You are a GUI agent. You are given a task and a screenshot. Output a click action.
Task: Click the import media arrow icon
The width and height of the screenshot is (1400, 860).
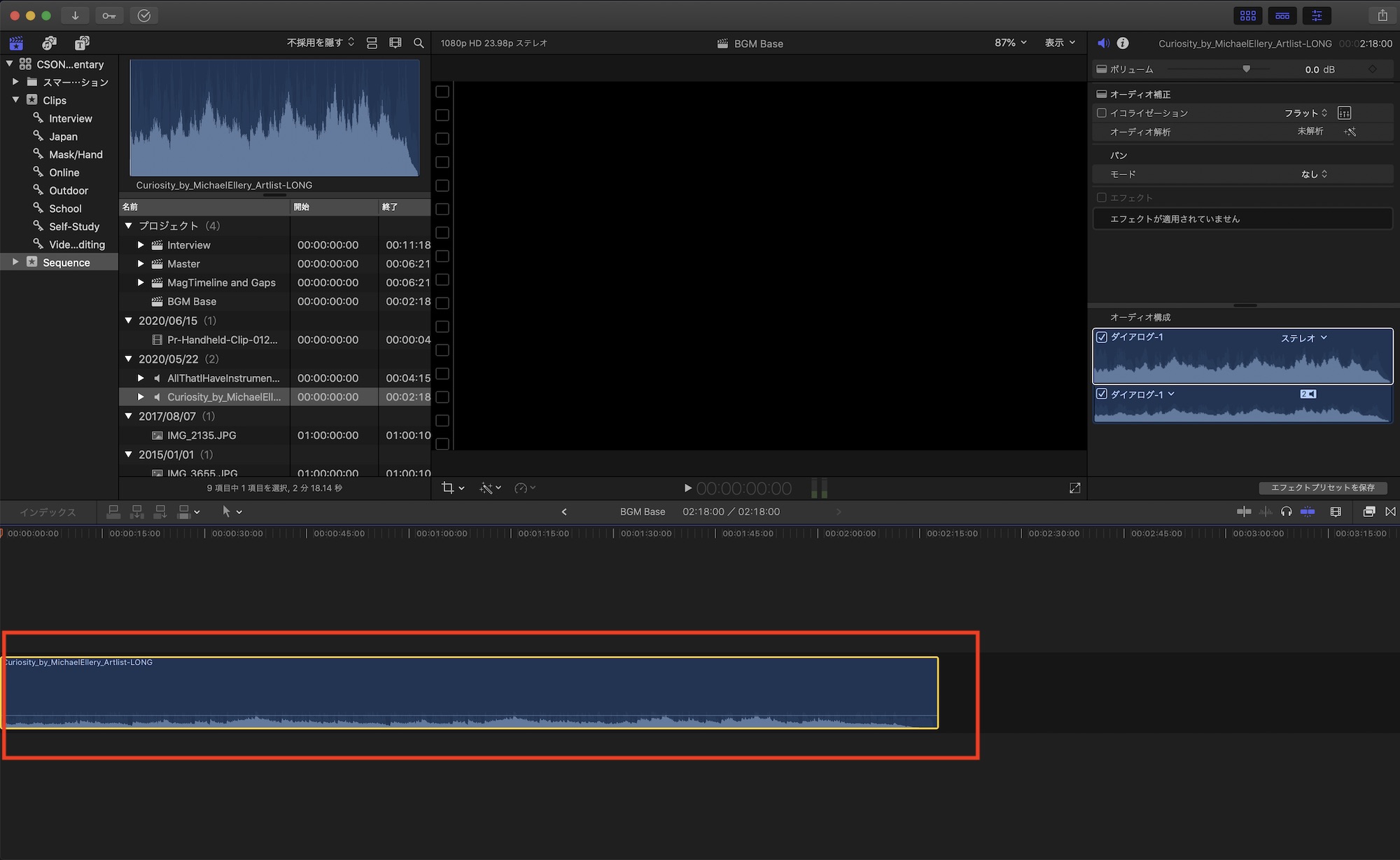tap(75, 15)
